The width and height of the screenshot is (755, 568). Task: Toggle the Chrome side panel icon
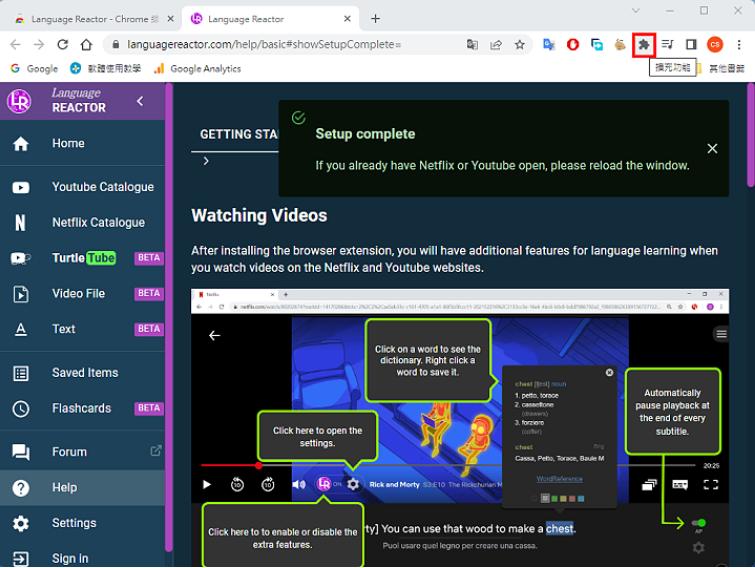pyautogui.click(x=691, y=45)
